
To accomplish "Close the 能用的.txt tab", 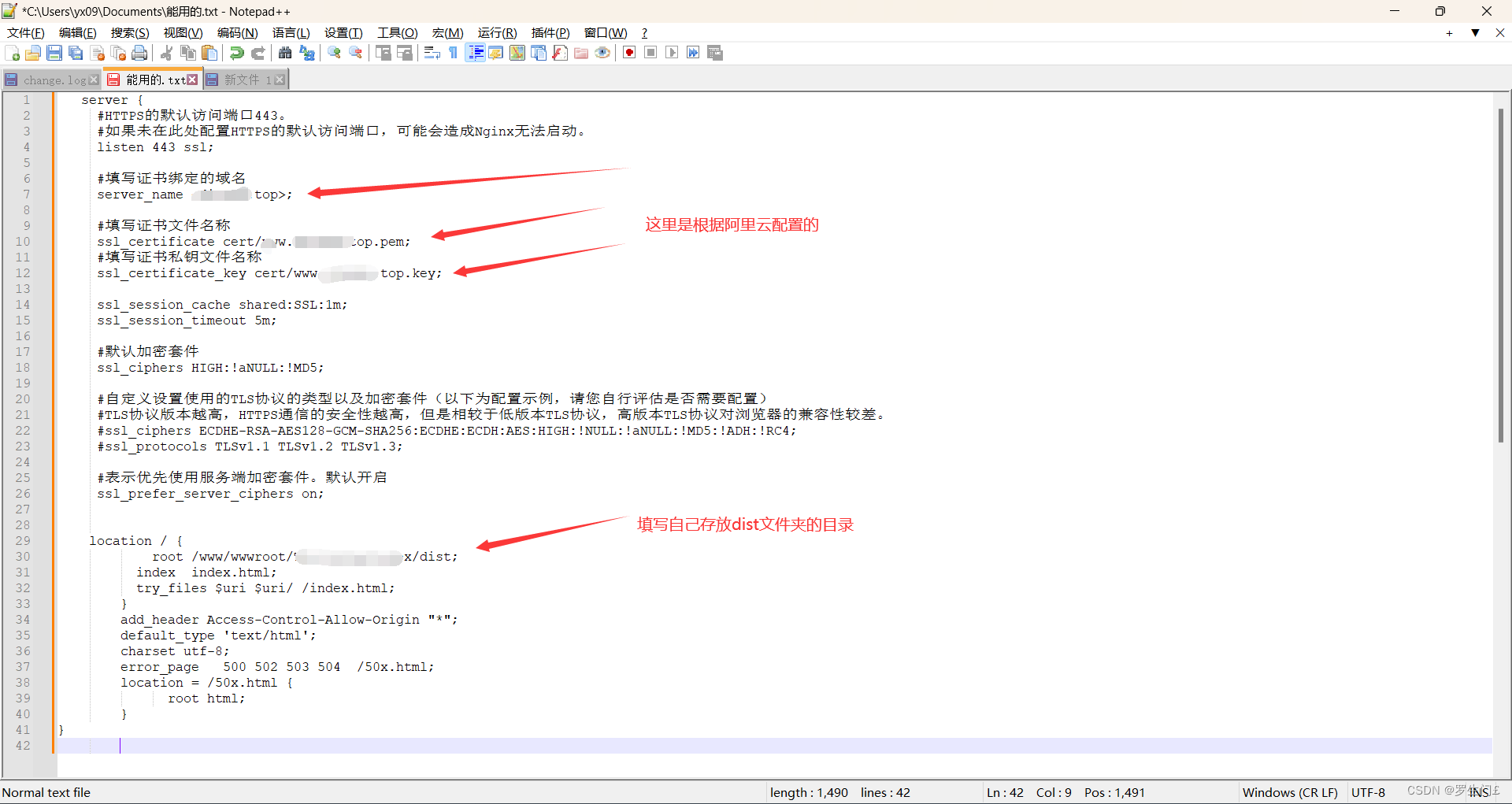I will tap(192, 80).
